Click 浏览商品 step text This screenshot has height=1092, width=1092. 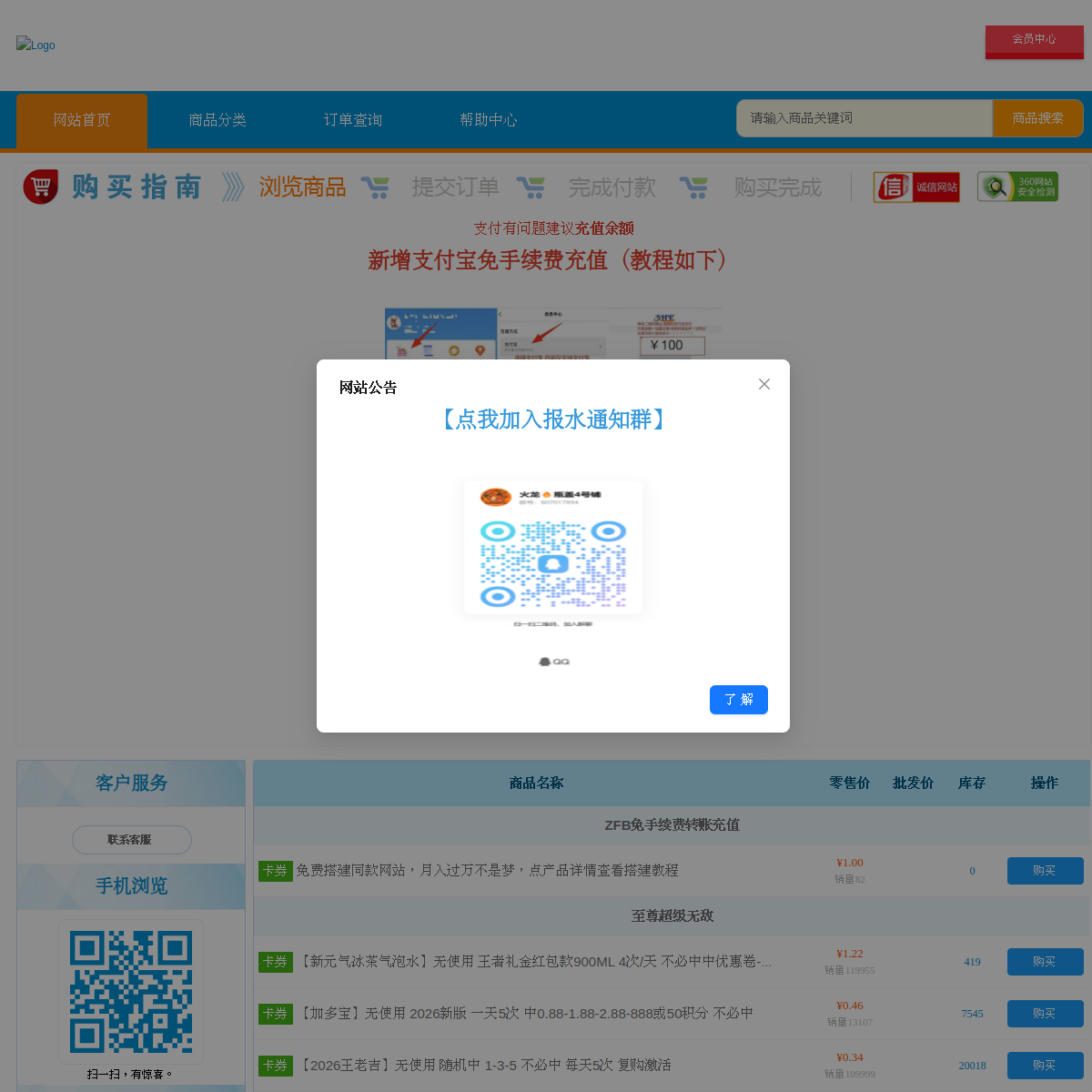click(303, 187)
